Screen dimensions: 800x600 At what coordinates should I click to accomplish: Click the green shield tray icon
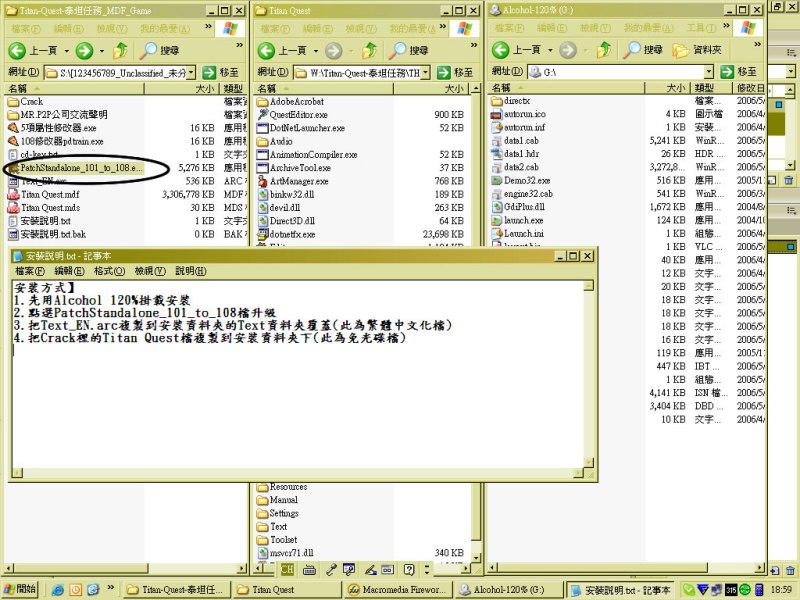tap(688, 590)
